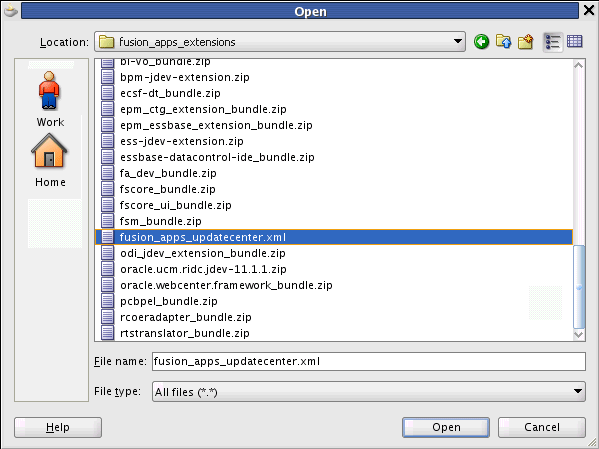Select oracle.webcenter.framework_bundle.zip
The image size is (599, 449).
[x=226, y=285]
